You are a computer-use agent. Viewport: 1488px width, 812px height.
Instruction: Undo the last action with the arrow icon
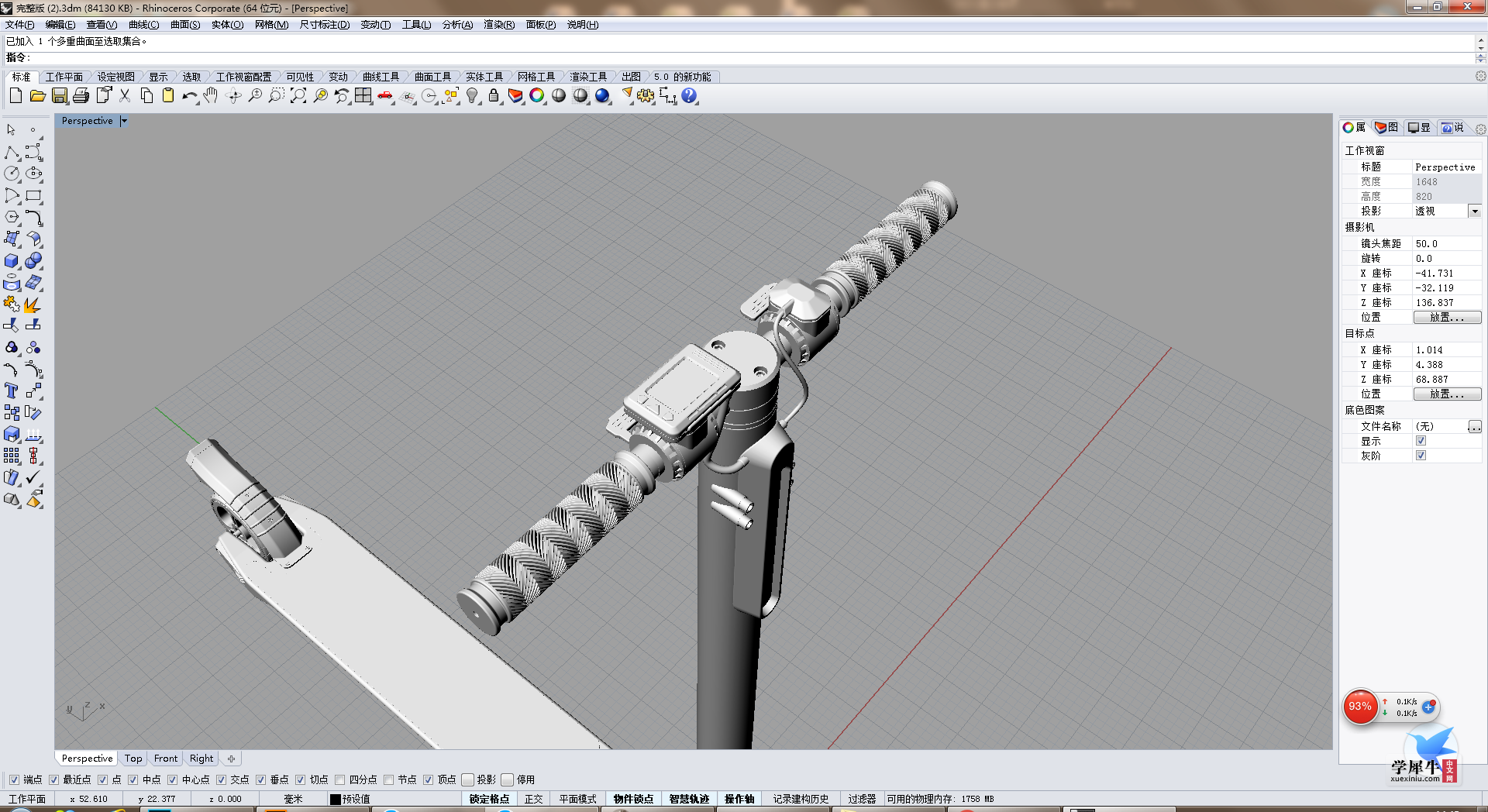click(x=190, y=96)
